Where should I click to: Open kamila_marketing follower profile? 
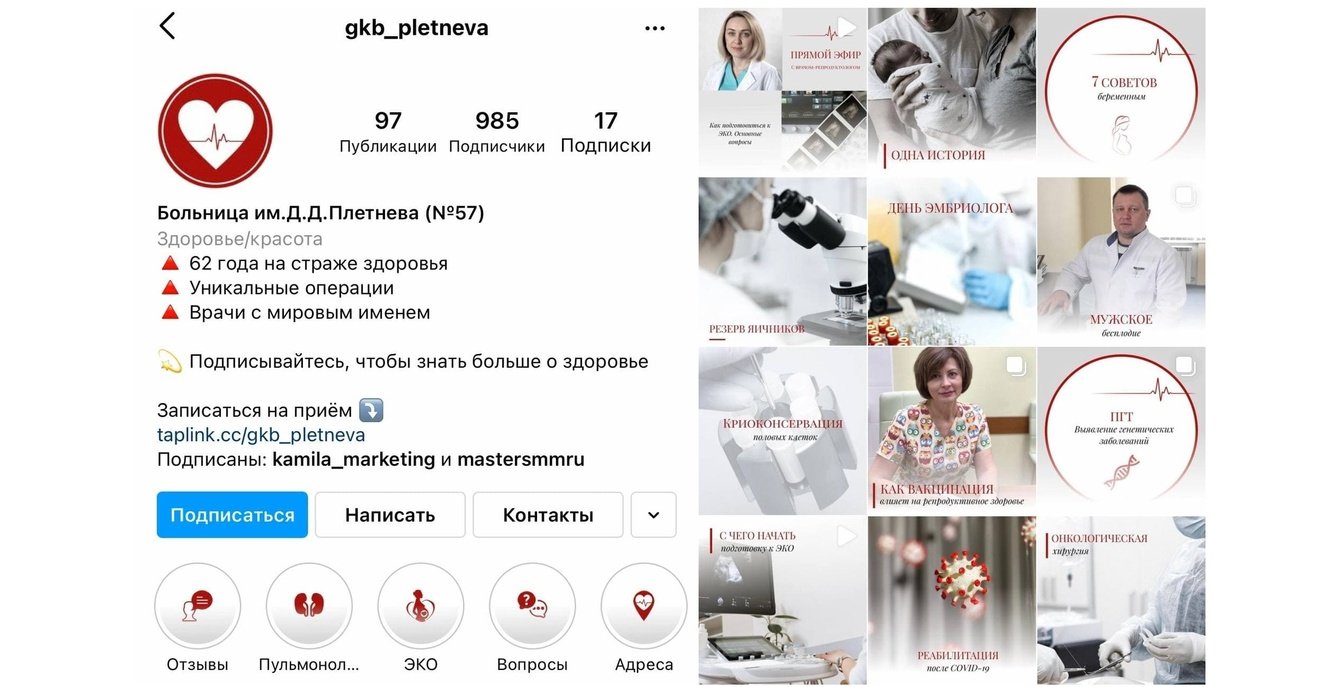pos(354,460)
